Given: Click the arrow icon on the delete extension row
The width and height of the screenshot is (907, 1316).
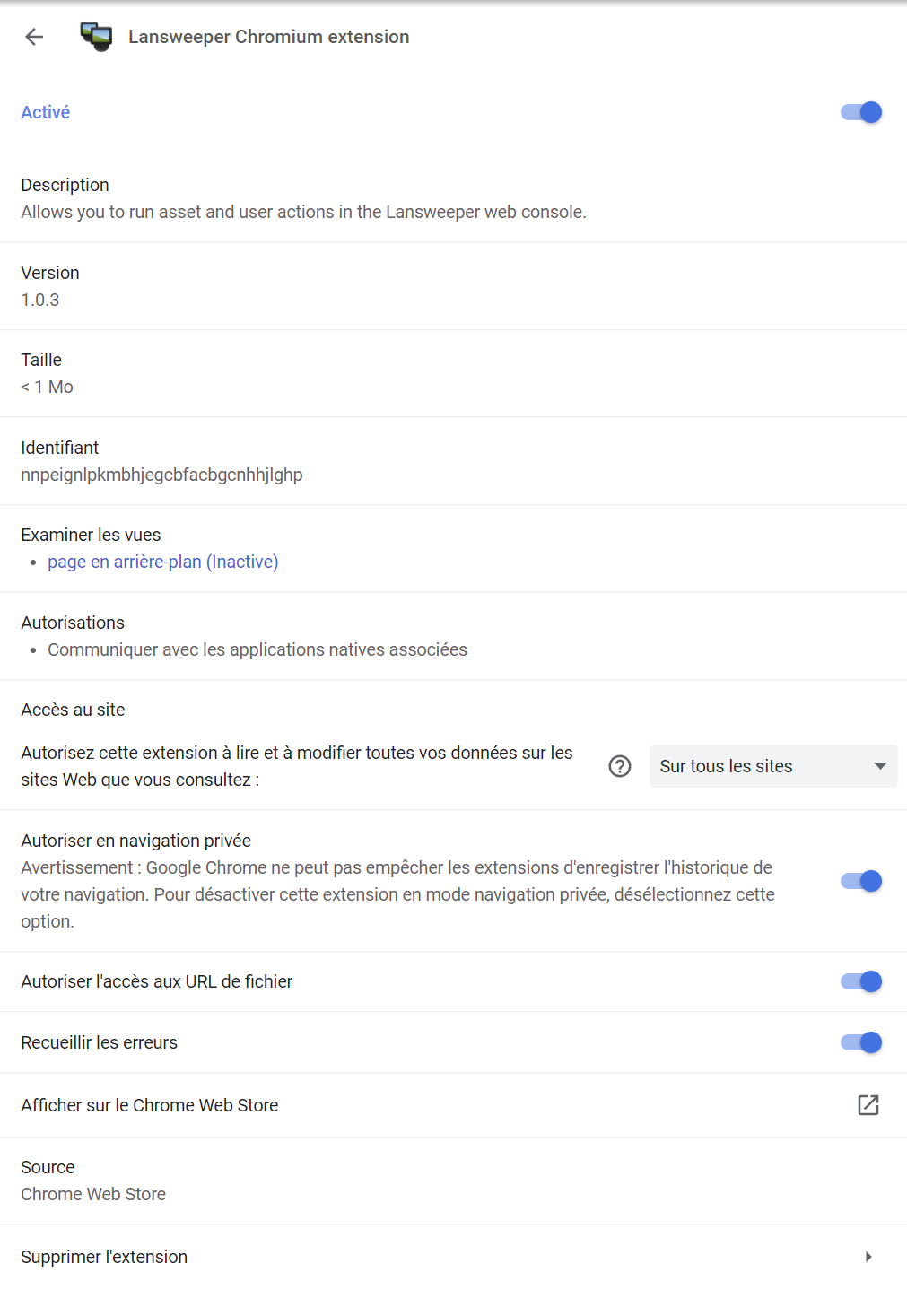Looking at the screenshot, I should click(x=868, y=1257).
